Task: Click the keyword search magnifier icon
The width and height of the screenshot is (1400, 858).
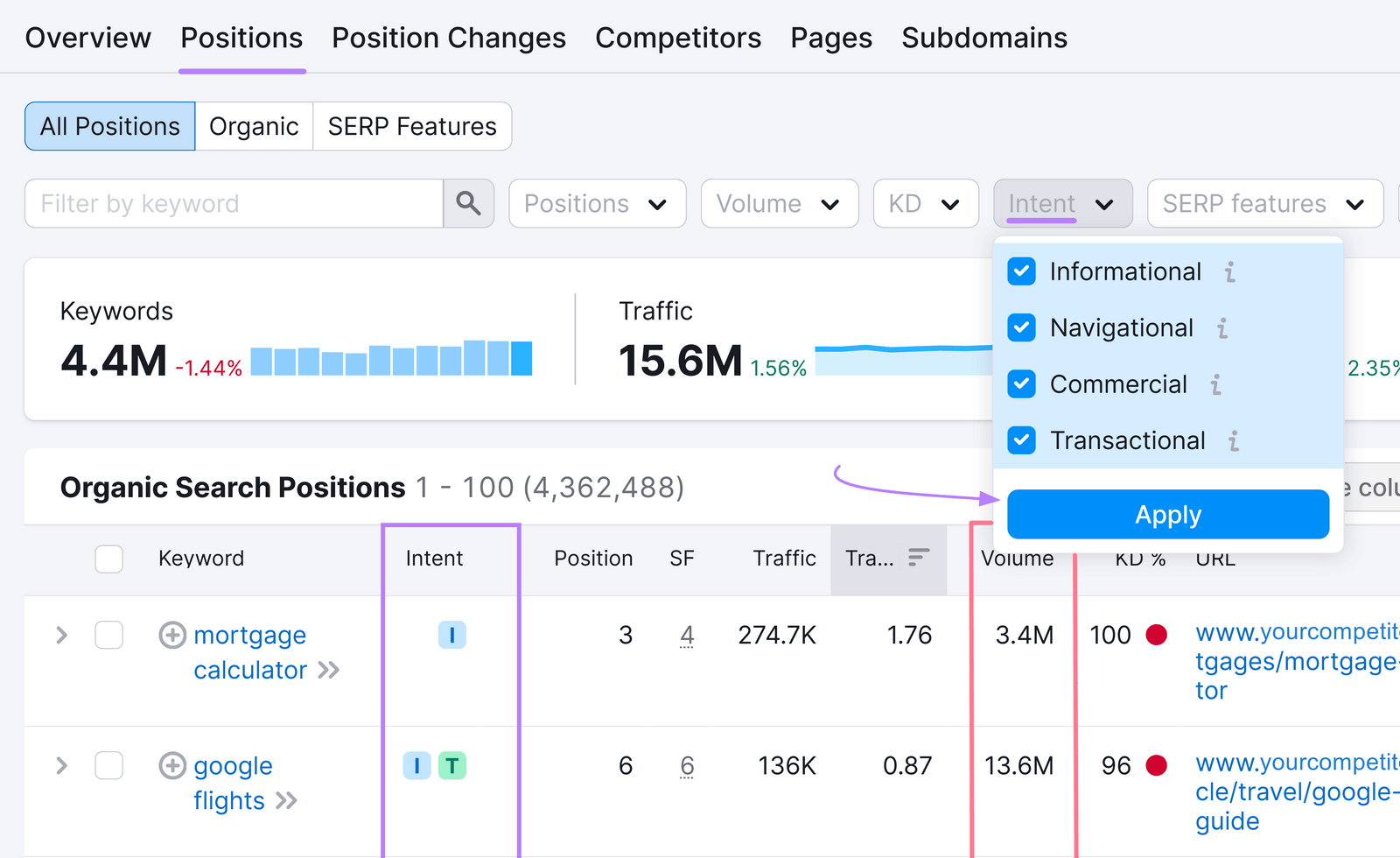Action: tap(469, 203)
